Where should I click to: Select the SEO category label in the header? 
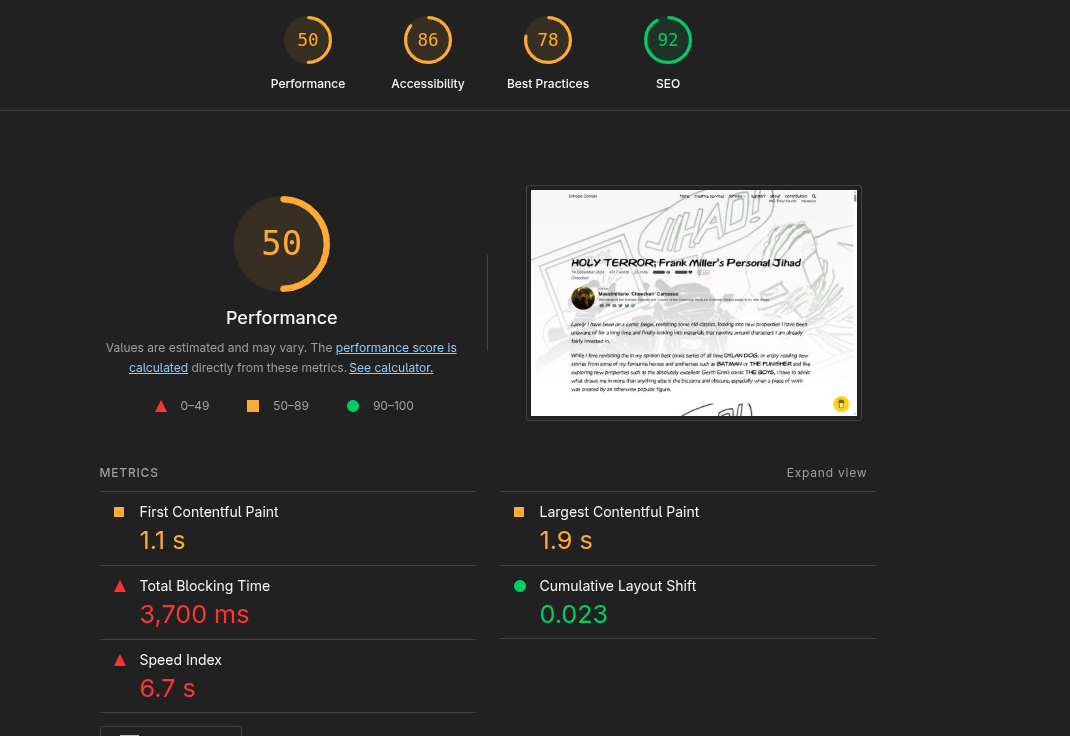(x=668, y=84)
